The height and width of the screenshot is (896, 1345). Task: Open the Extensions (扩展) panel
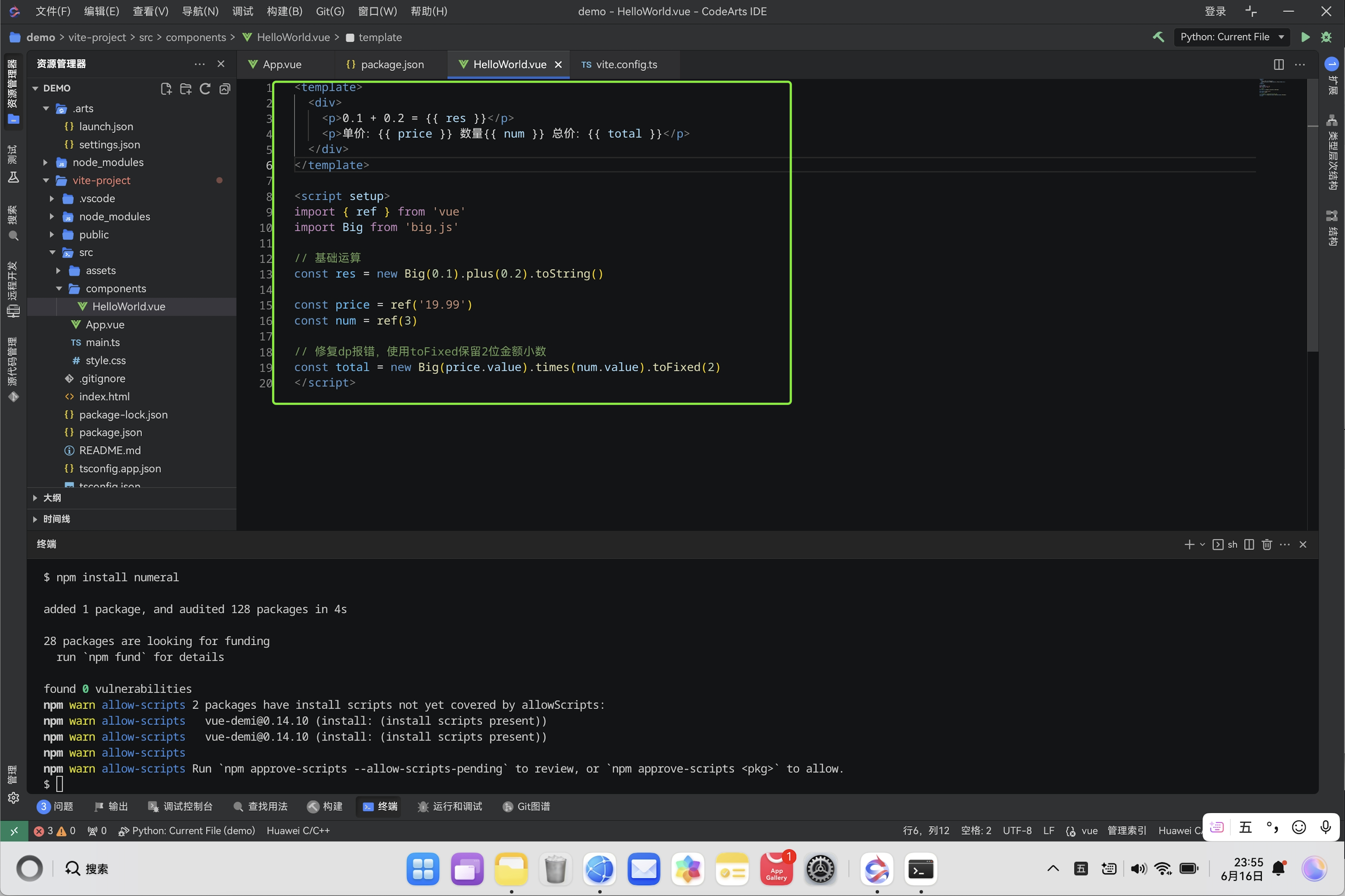pos(1332,75)
